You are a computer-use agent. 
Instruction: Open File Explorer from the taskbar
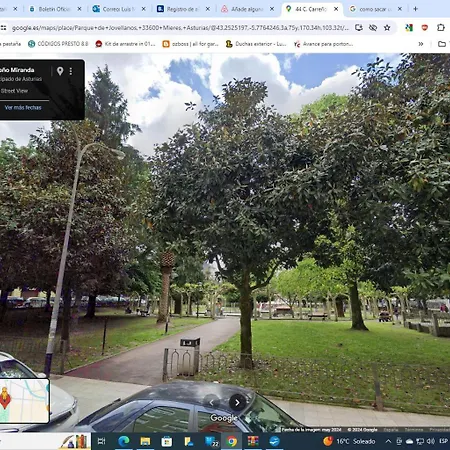pyautogui.click(x=145, y=441)
